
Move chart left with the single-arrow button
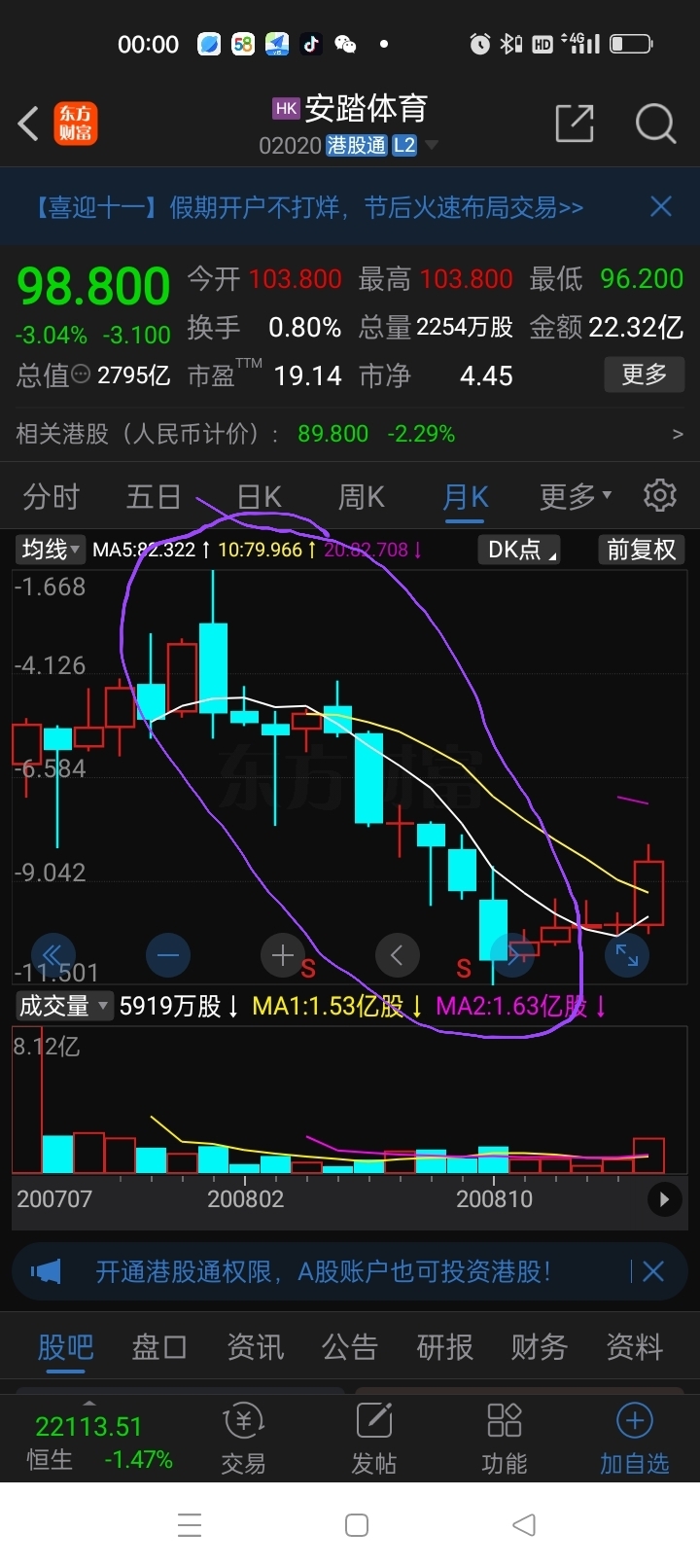(397, 956)
